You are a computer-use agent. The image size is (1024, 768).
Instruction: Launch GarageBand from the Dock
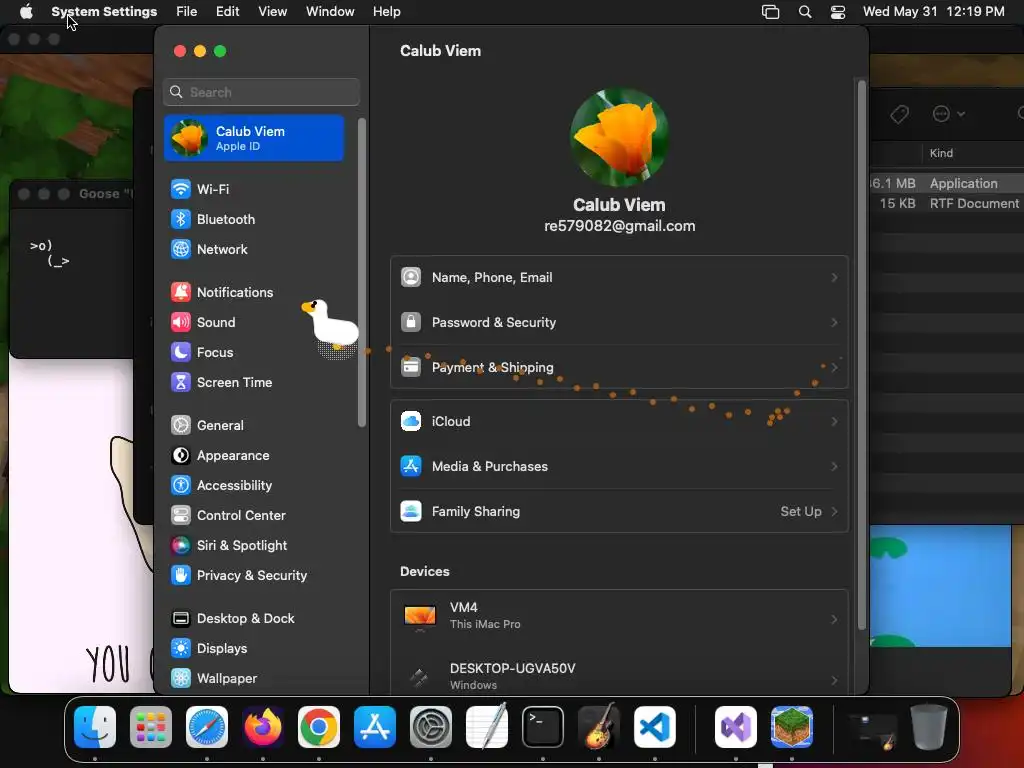(x=598, y=727)
